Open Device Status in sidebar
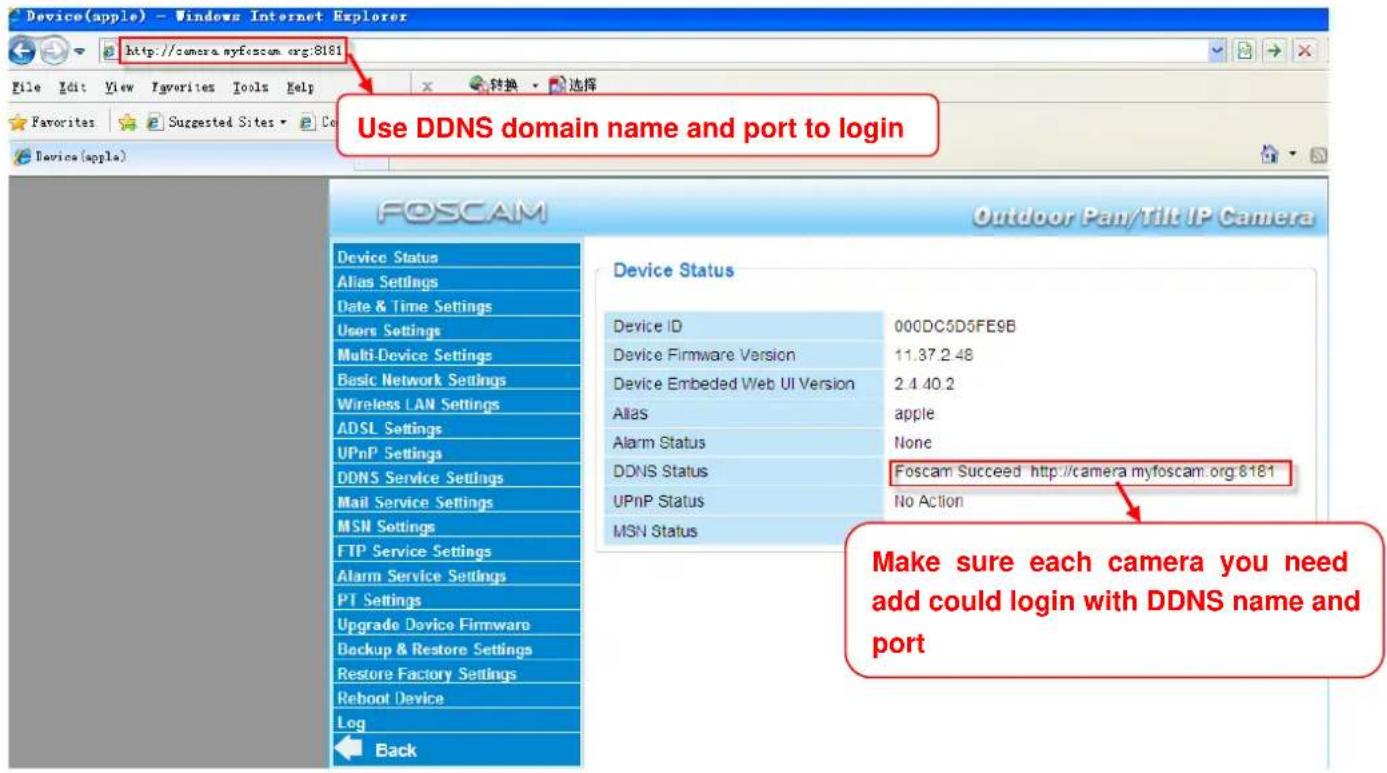This screenshot has width=1387, height=773. [456, 257]
